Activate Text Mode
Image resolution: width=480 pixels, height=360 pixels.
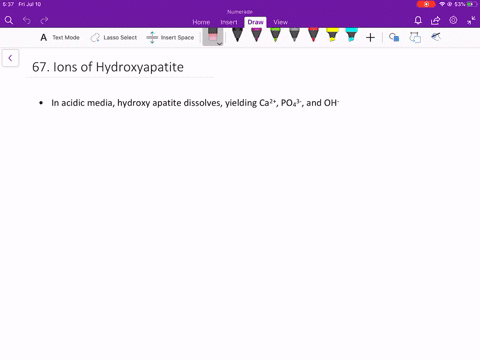pos(60,37)
